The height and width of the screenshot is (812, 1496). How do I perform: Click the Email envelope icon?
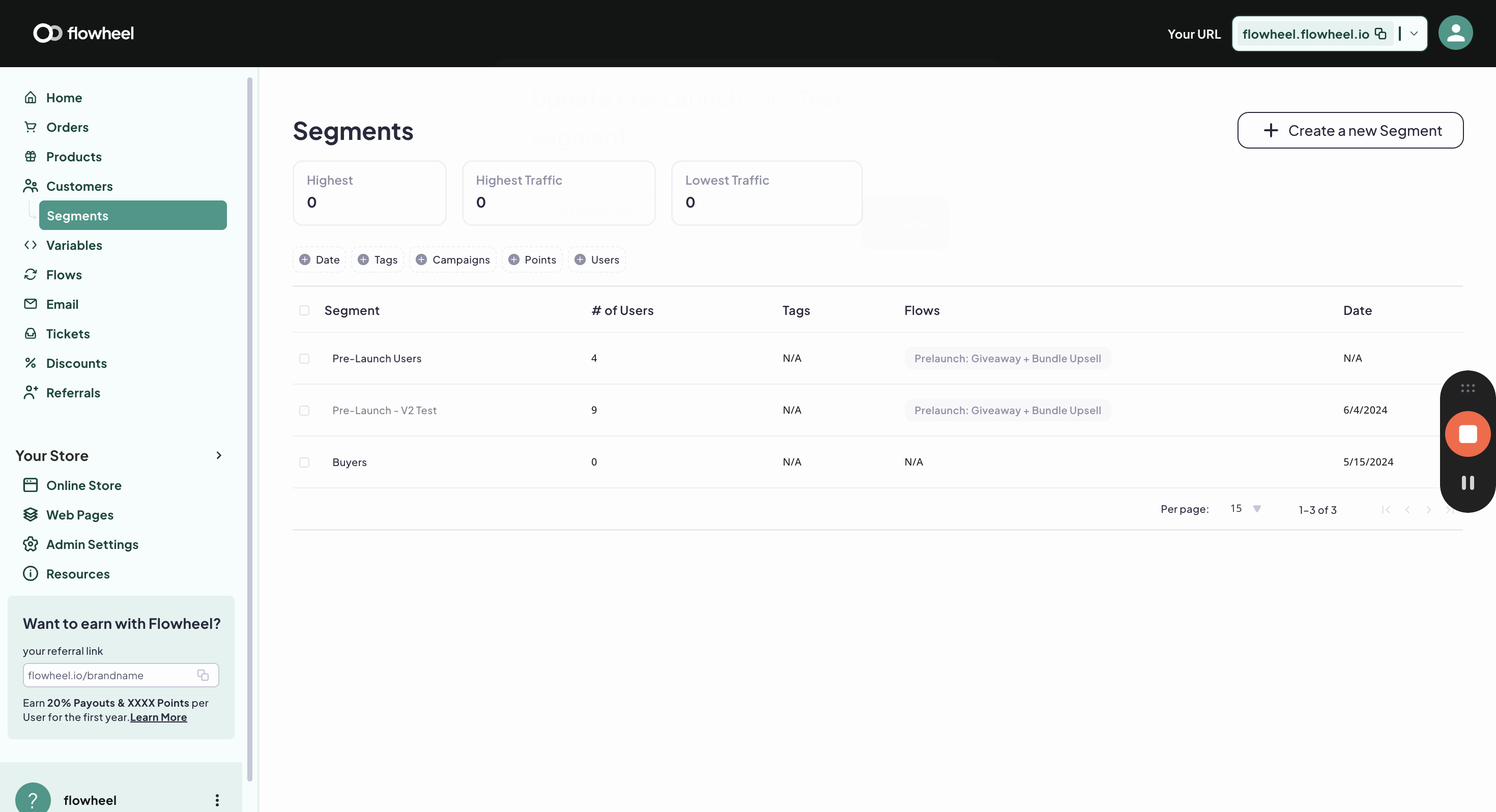[x=30, y=304]
